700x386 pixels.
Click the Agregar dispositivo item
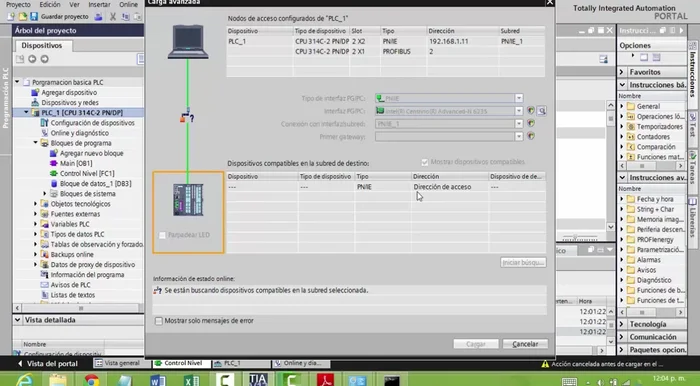click(x=69, y=92)
